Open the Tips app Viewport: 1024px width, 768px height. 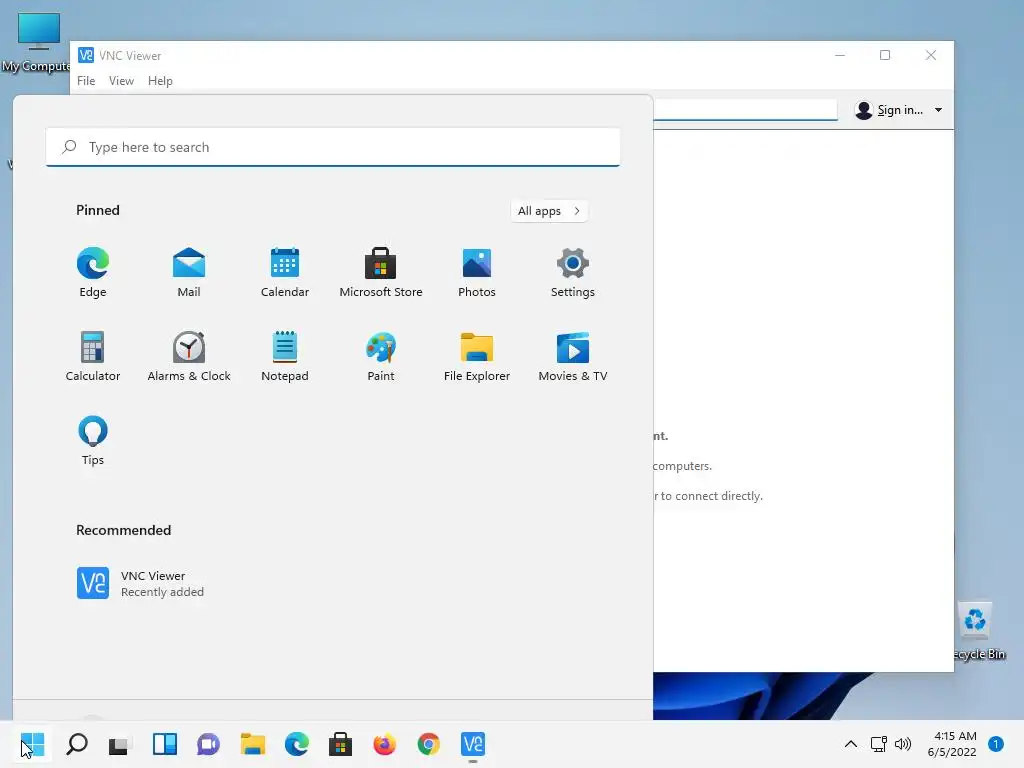pos(93,441)
